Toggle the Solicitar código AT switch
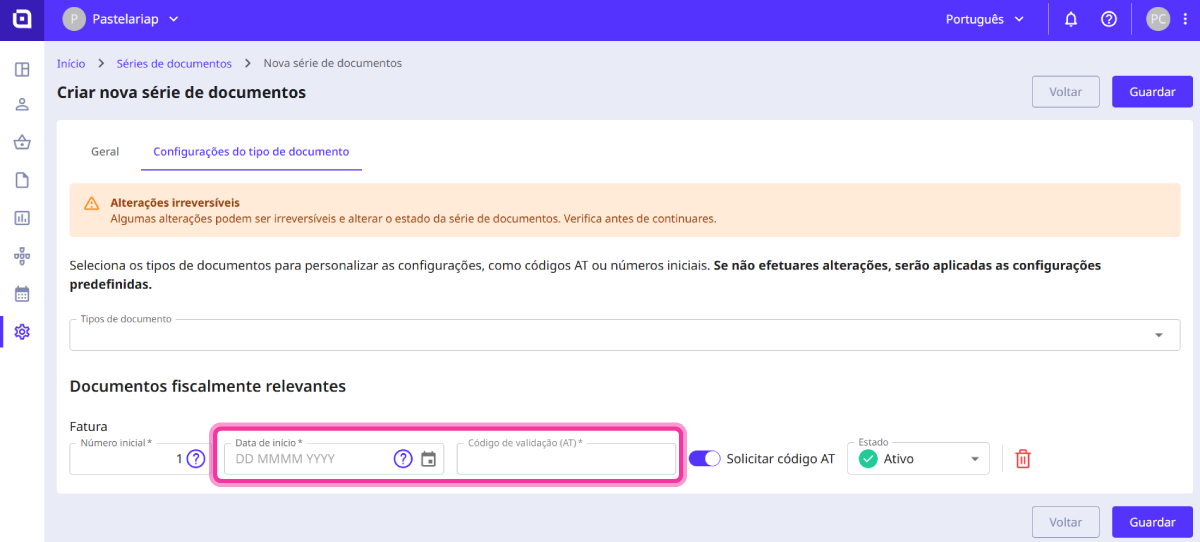The height and width of the screenshot is (542, 1200). pyautogui.click(x=705, y=459)
